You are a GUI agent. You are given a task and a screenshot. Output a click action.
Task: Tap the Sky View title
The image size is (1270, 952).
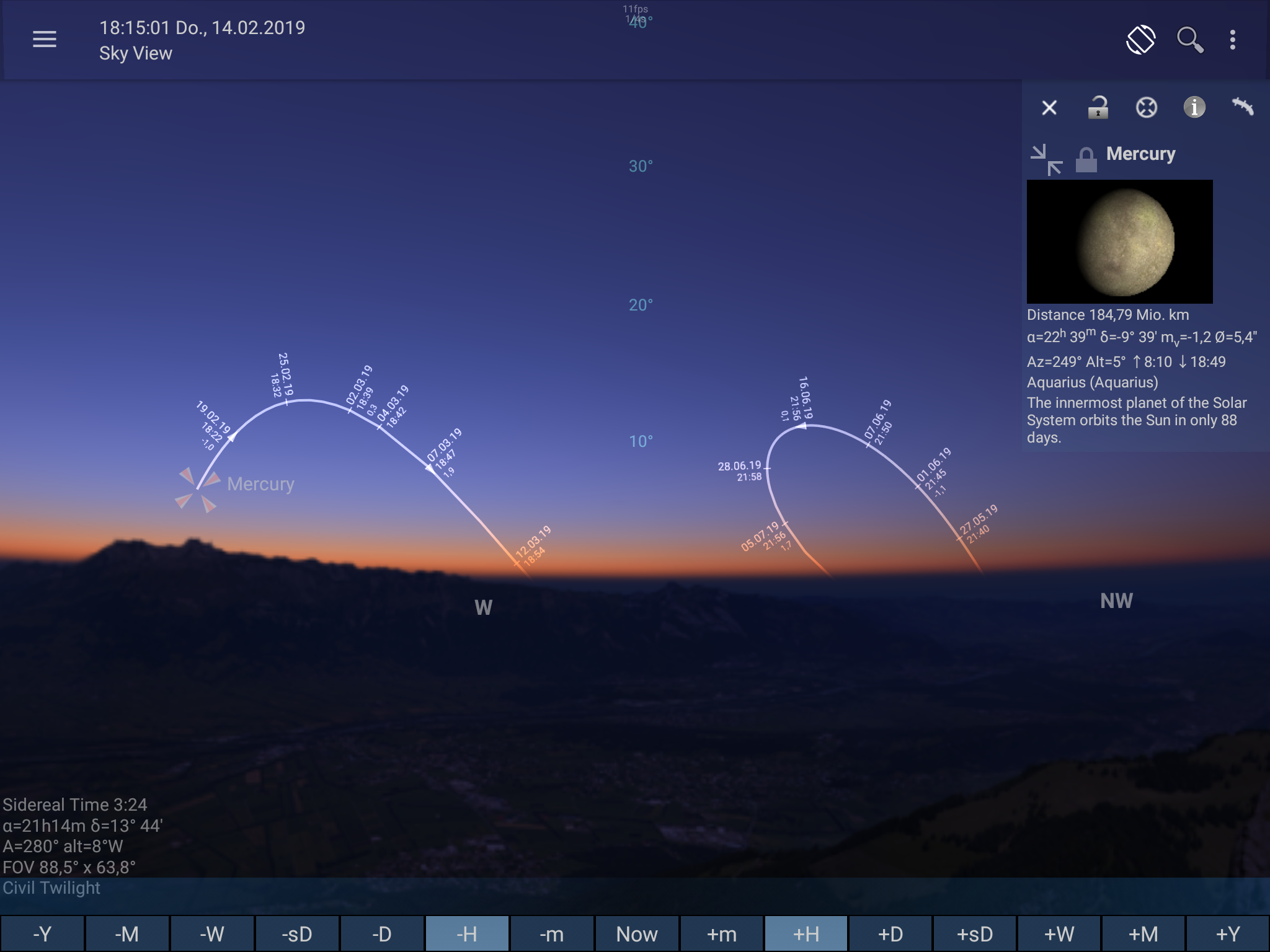(x=136, y=53)
